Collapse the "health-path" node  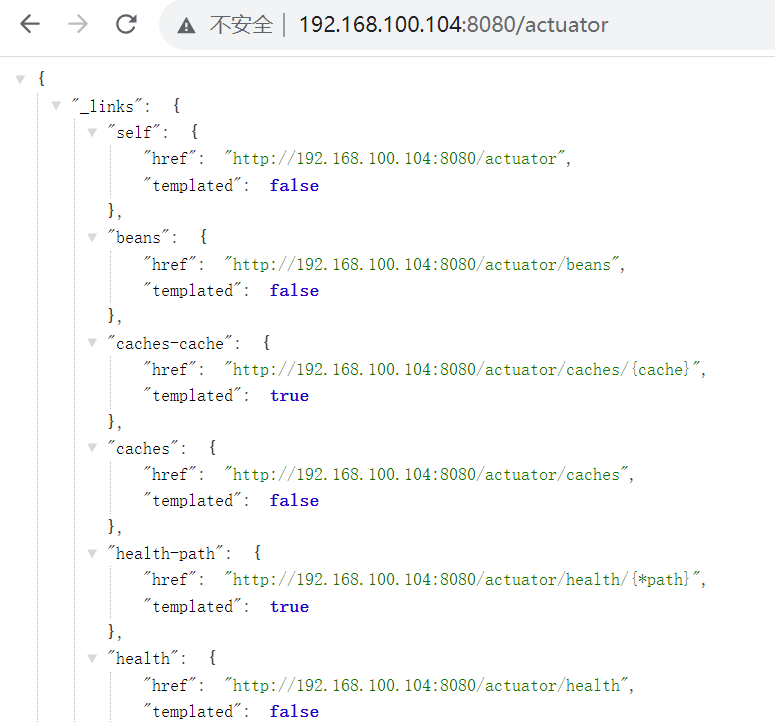tap(92, 553)
